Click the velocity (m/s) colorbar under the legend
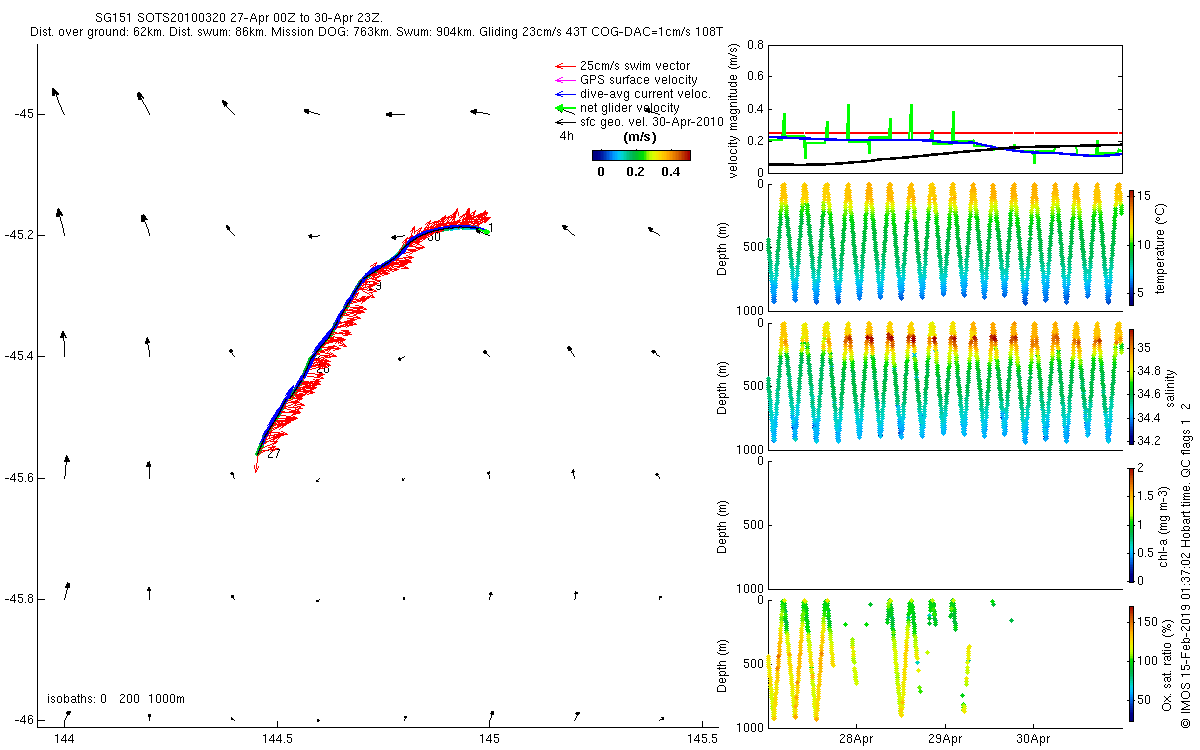 coord(641,155)
